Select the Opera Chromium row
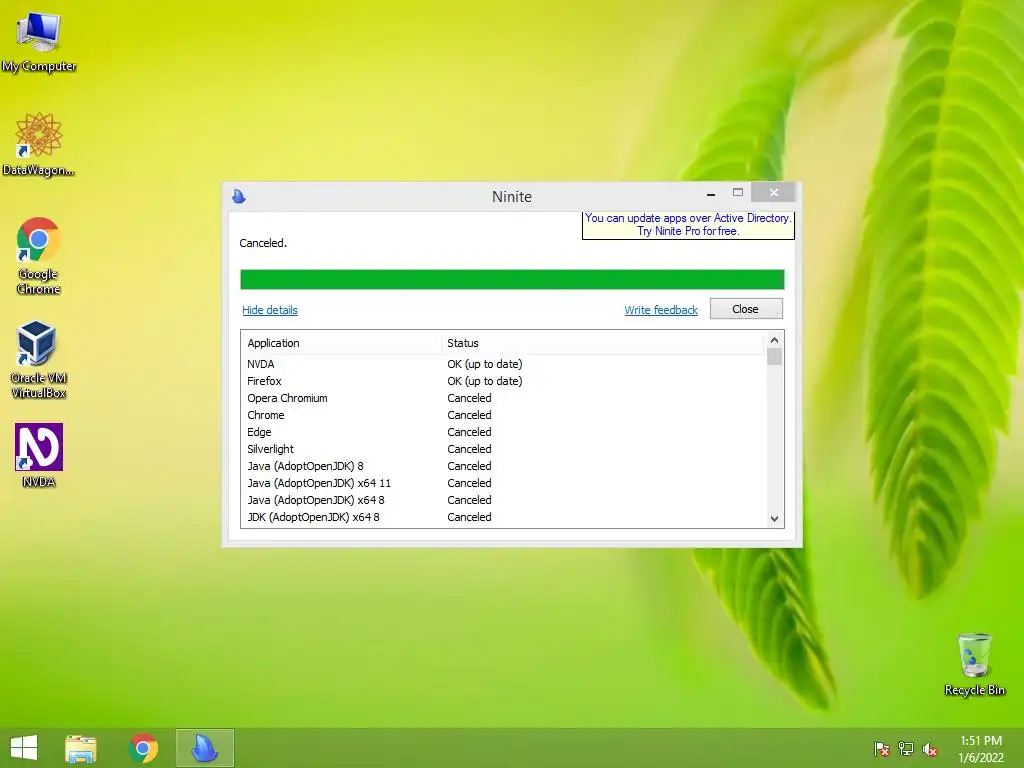 [503, 398]
